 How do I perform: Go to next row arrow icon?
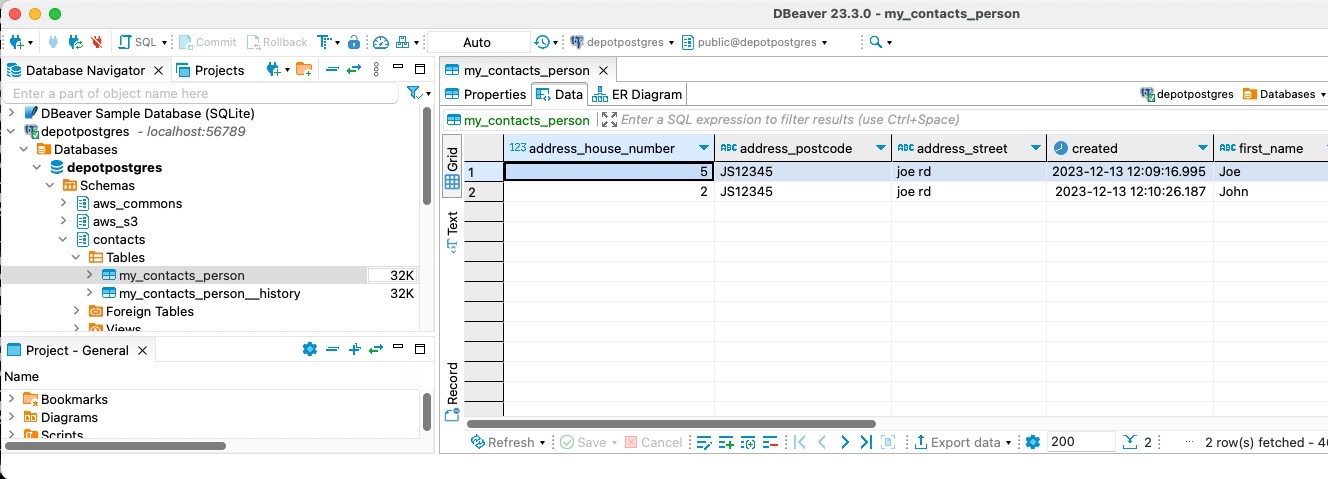point(845,442)
